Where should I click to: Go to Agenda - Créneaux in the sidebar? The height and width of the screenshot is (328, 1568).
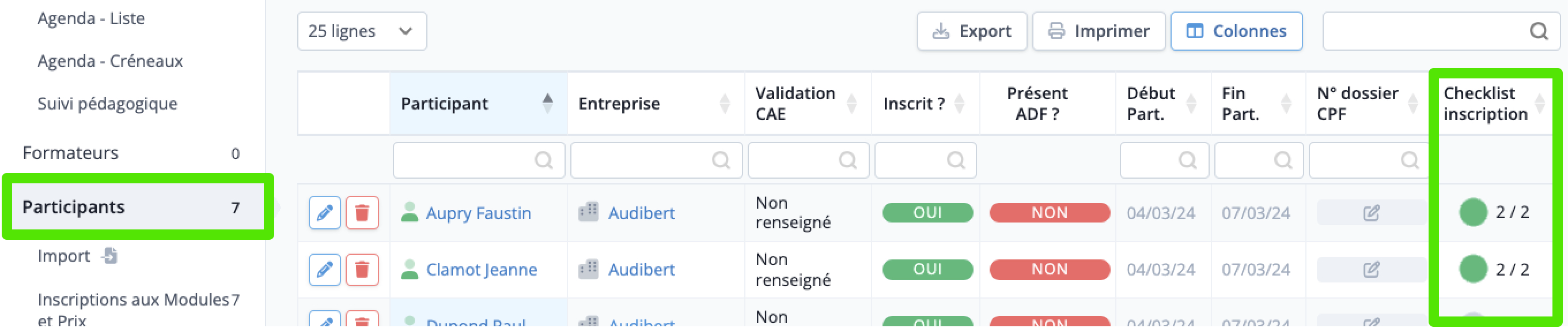[110, 61]
